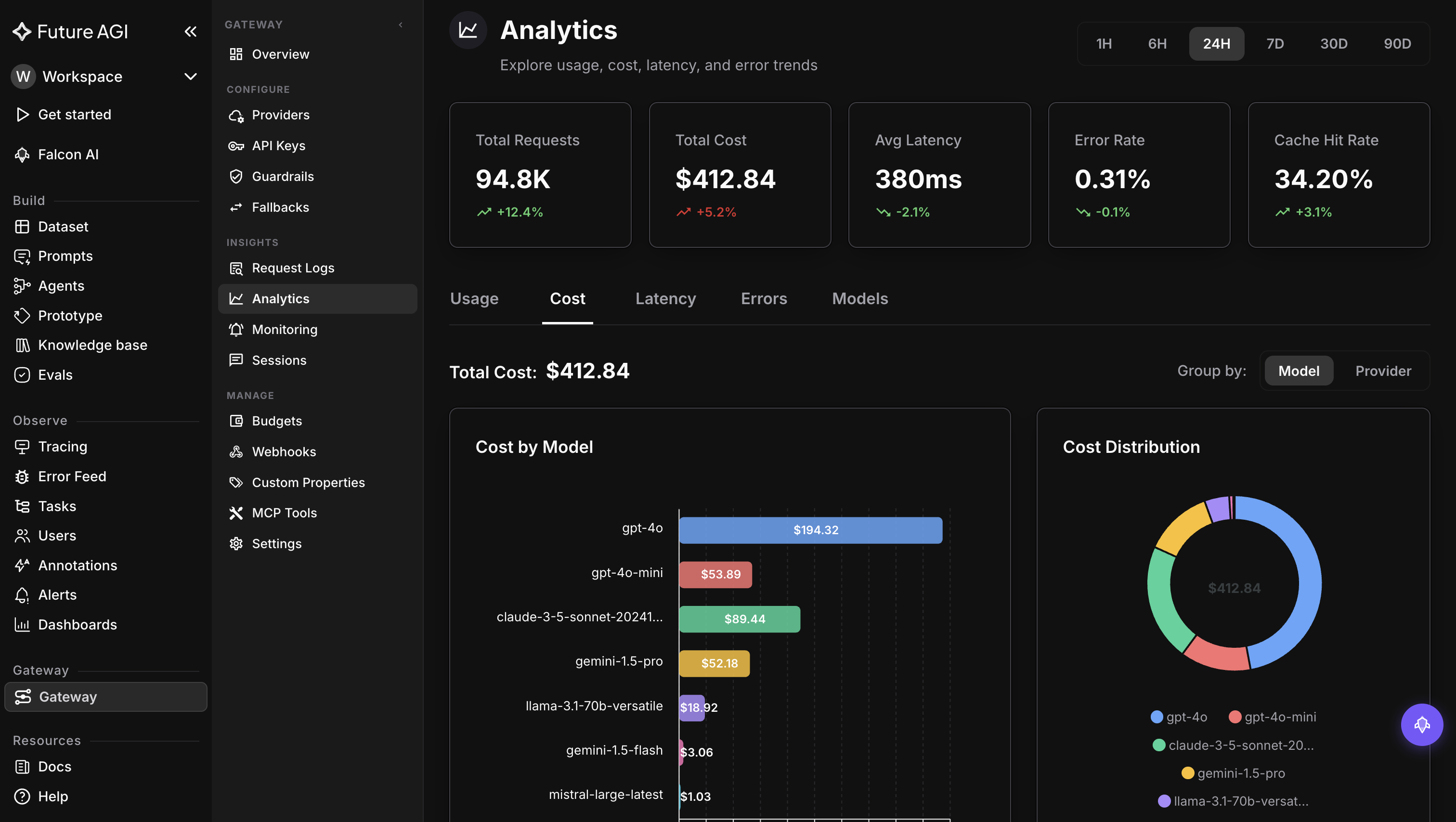Open the Workspace switcher dropdown chevron
1456x822 pixels.
pyautogui.click(x=191, y=76)
